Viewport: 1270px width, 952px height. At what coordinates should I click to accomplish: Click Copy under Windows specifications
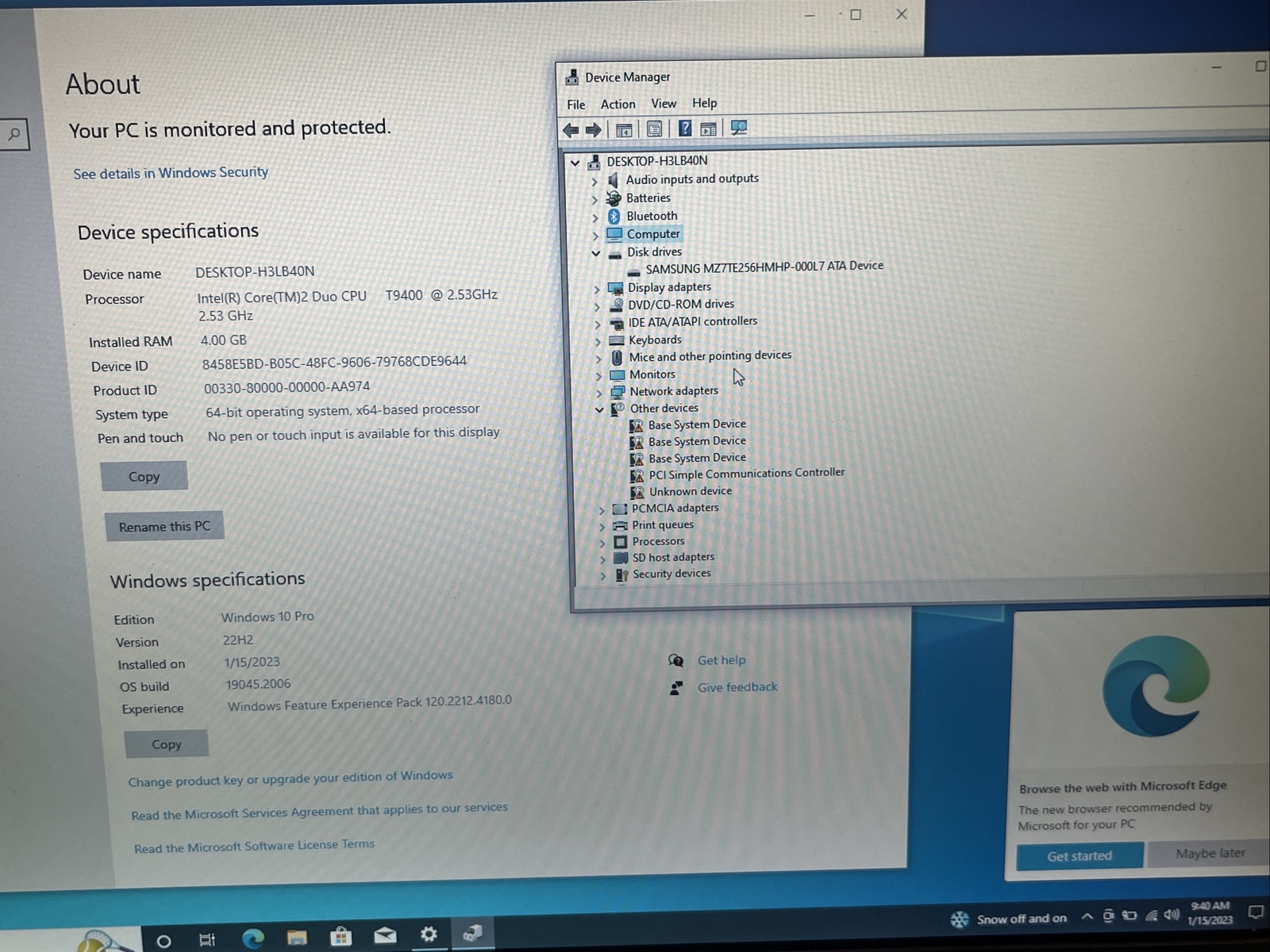167,744
